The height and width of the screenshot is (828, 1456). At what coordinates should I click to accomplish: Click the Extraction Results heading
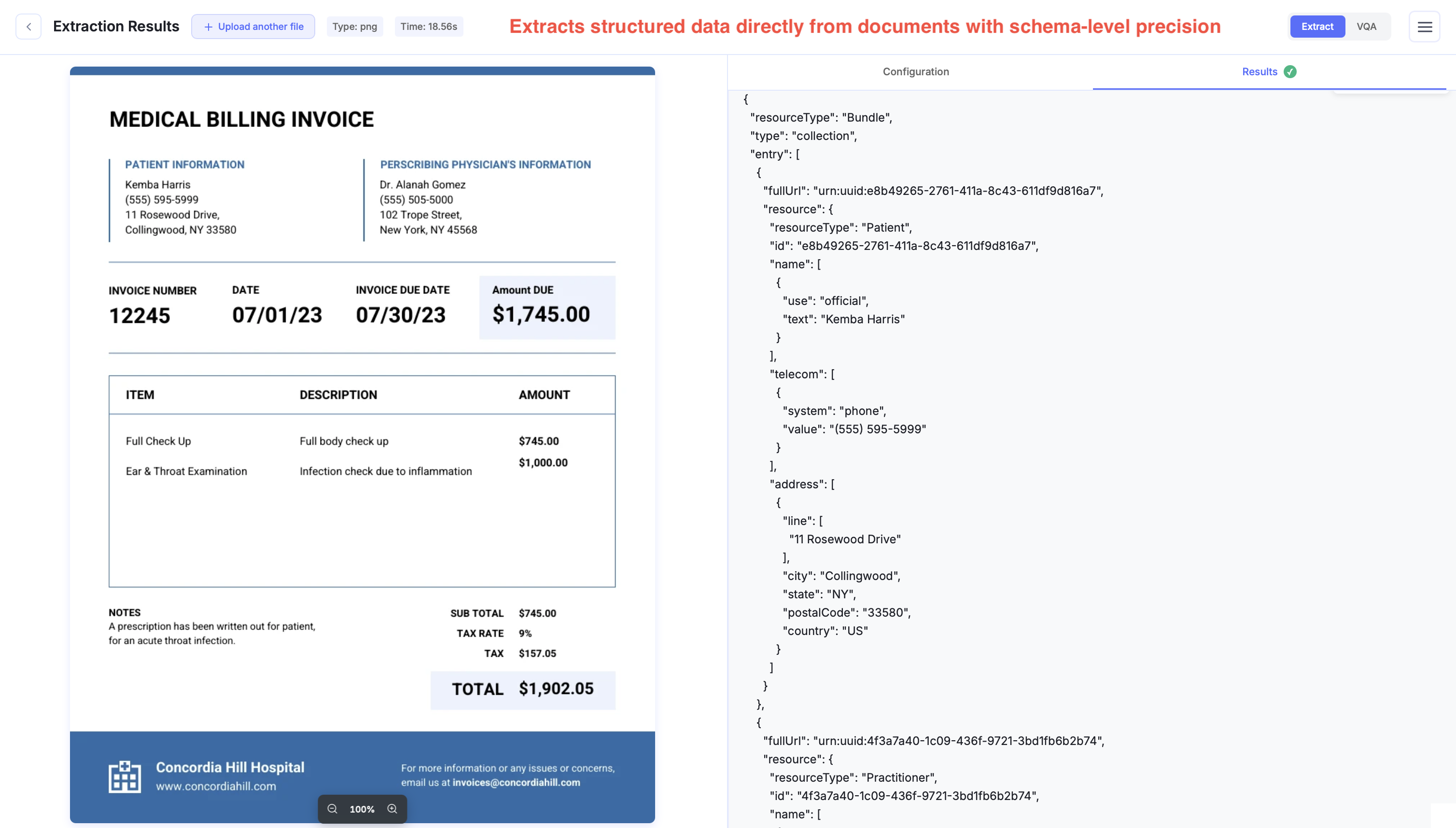click(116, 27)
